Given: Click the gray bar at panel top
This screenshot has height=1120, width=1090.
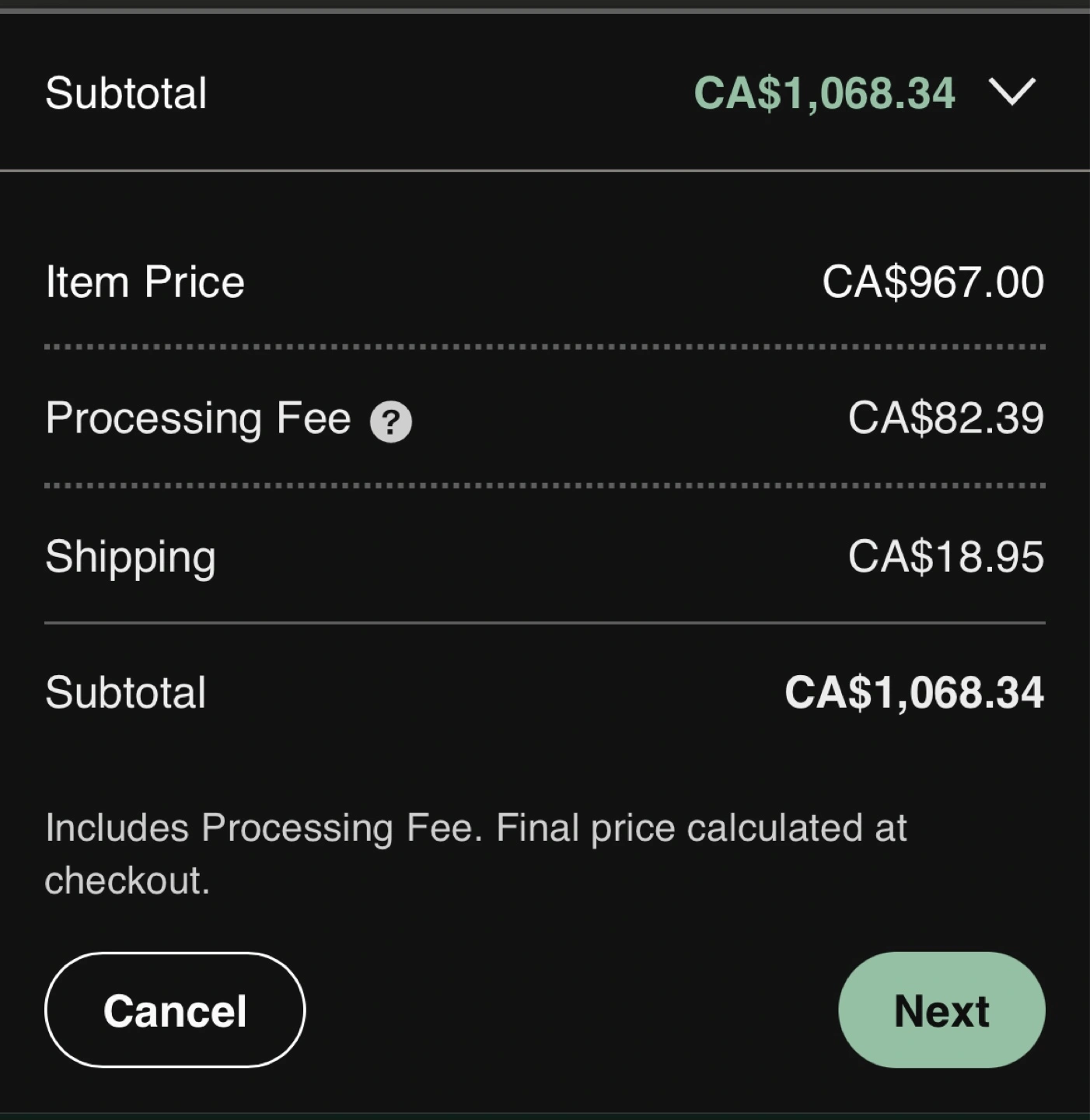Looking at the screenshot, I should [544, 10].
